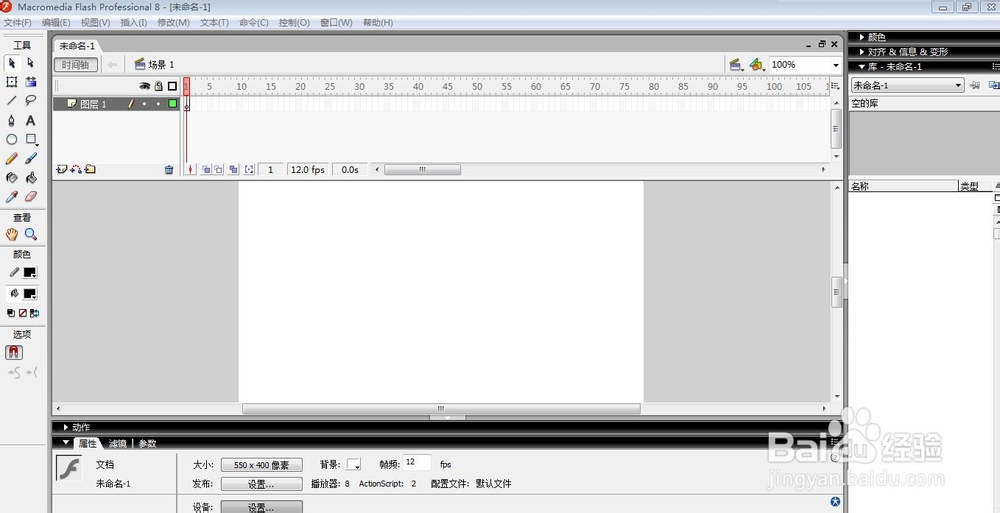Screen dimensions: 1000x513
Task: Select the Gradient Transform tool
Action: [30, 82]
